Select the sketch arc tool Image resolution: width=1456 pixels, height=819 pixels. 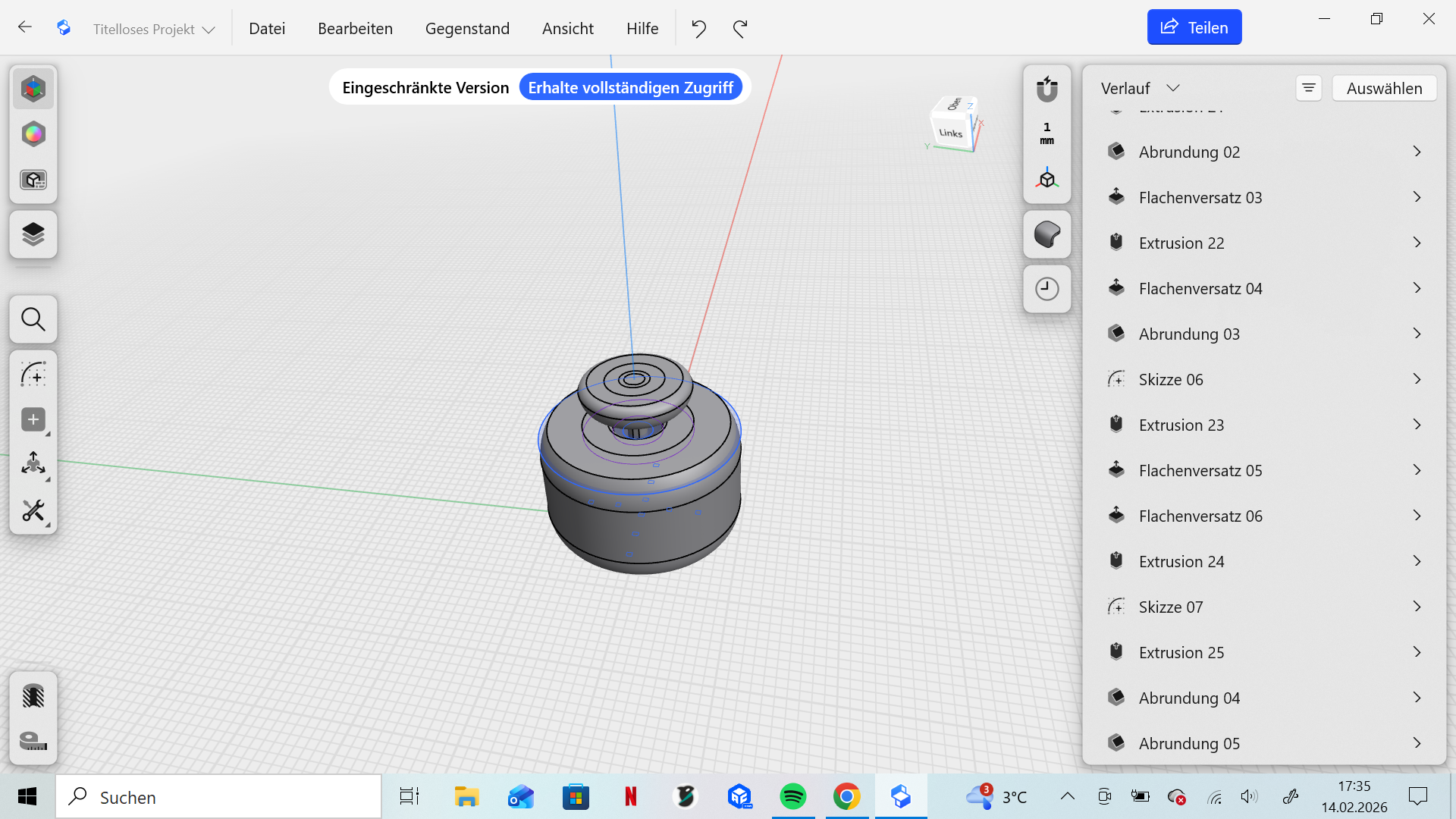tap(33, 375)
